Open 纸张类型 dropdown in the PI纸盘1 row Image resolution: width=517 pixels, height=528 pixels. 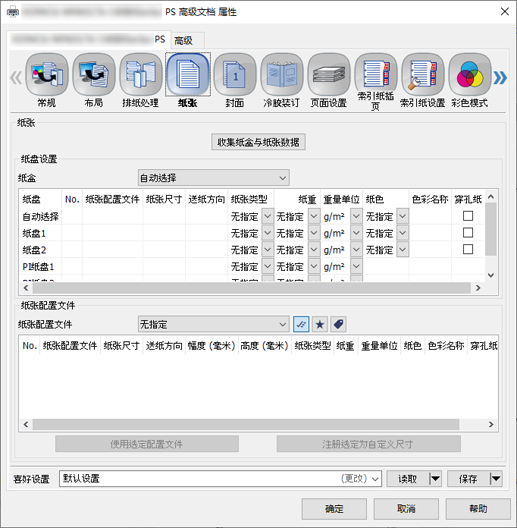[x=268, y=267]
